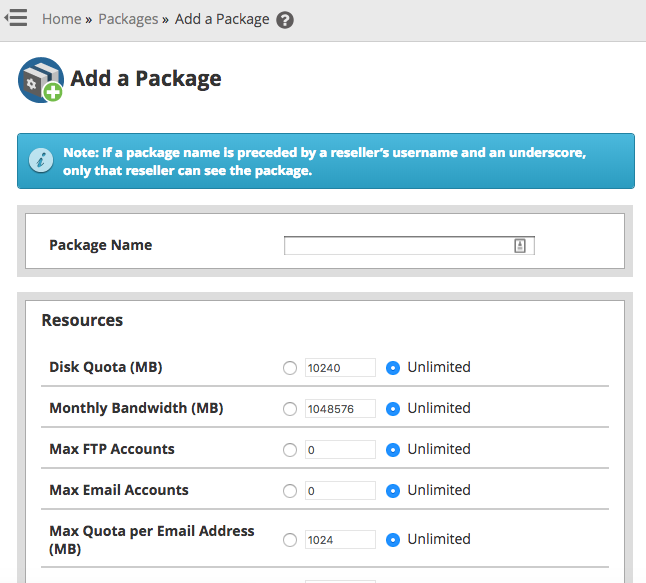The image size is (646, 583).
Task: Click the Monthly Bandwidth 1048576 input field
Action: coord(340,409)
